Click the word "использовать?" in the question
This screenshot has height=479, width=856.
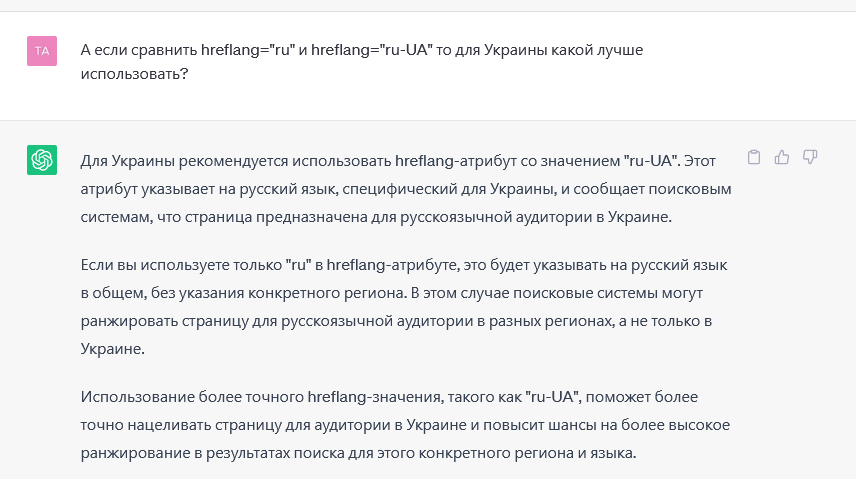pyautogui.click(x=134, y=75)
